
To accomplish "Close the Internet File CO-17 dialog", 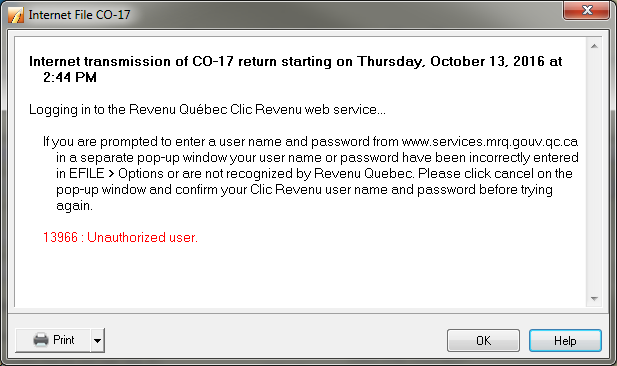I will [586, 10].
